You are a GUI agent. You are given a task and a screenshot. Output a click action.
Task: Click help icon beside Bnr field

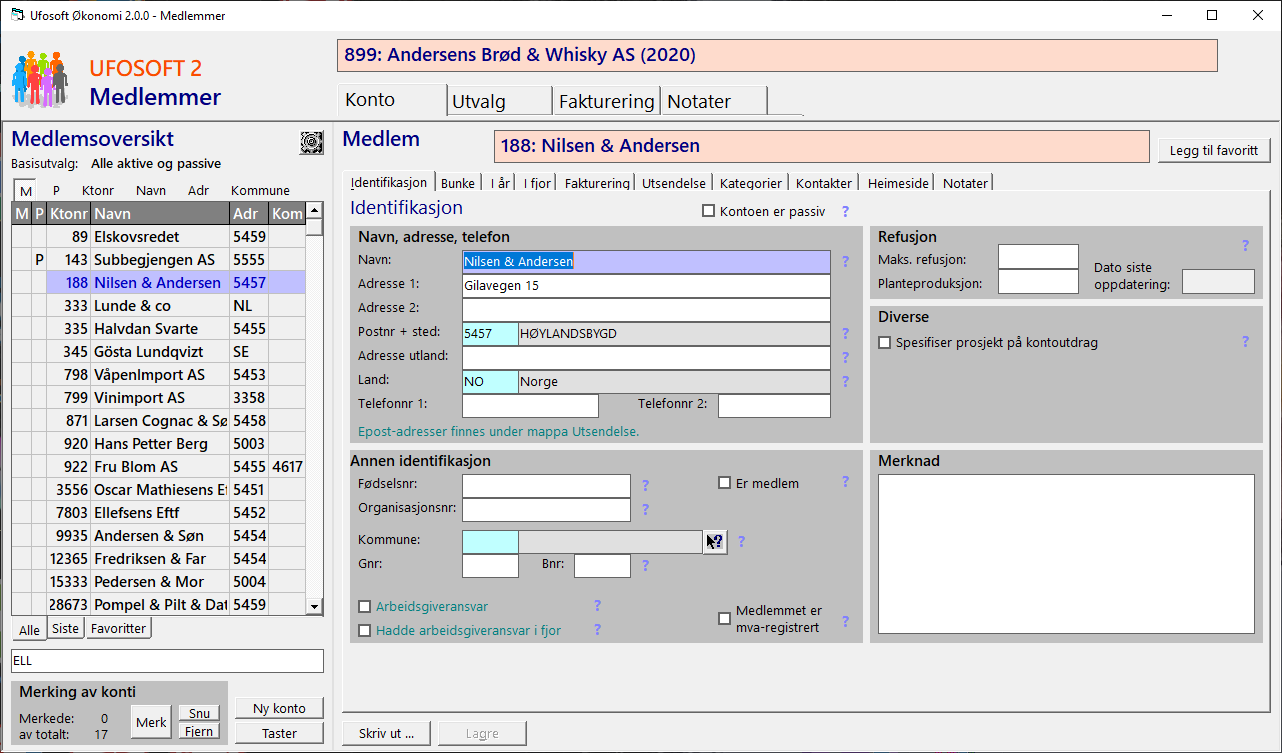pos(645,565)
